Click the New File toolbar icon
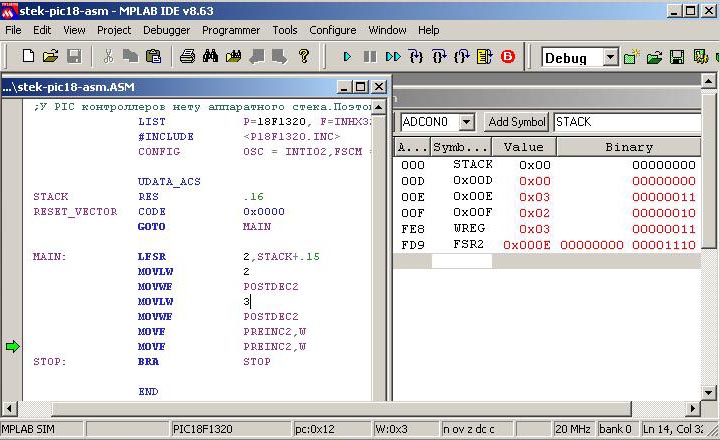Screen dimensions: 720x440 click(x=28, y=57)
